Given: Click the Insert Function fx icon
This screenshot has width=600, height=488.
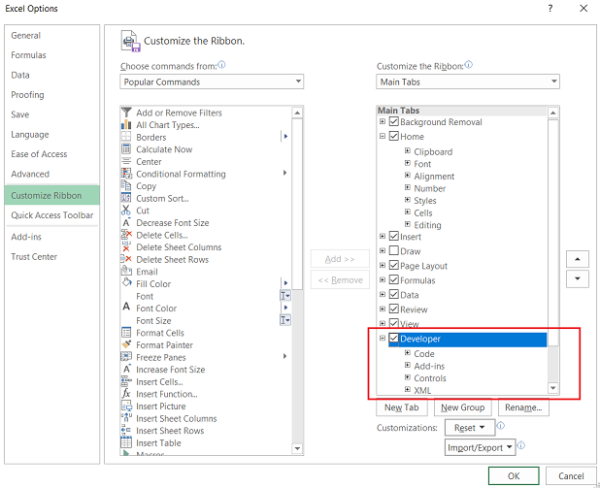Looking at the screenshot, I should tap(126, 393).
